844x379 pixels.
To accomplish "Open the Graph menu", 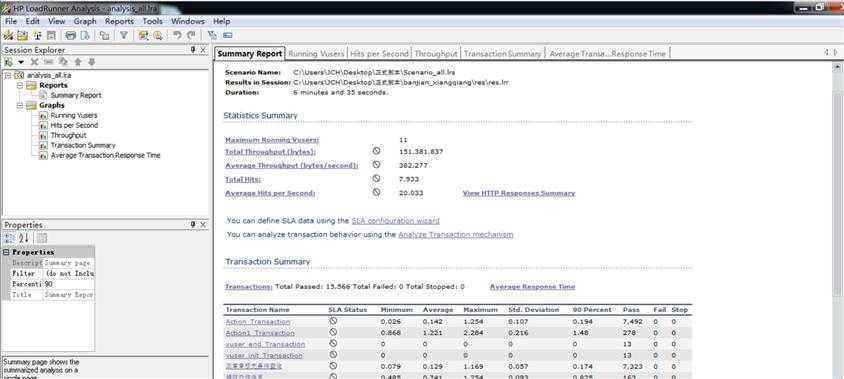I will click(85, 22).
